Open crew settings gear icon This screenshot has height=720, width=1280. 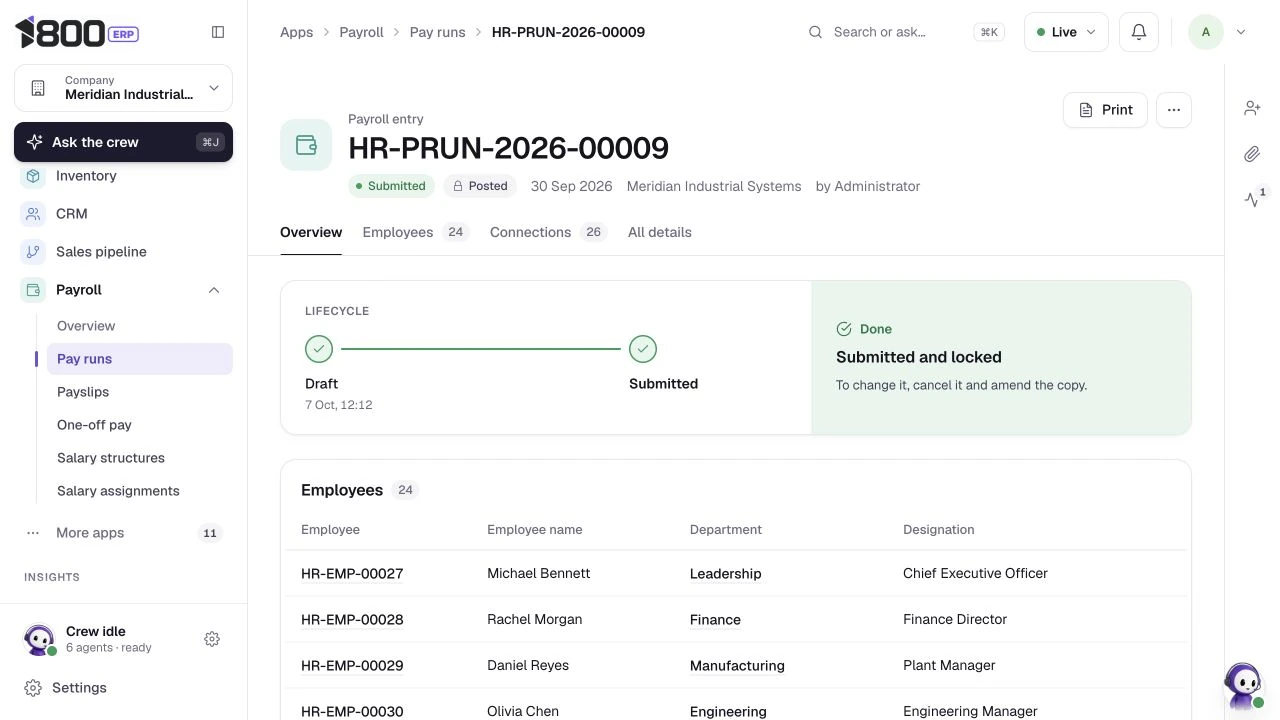coord(212,639)
